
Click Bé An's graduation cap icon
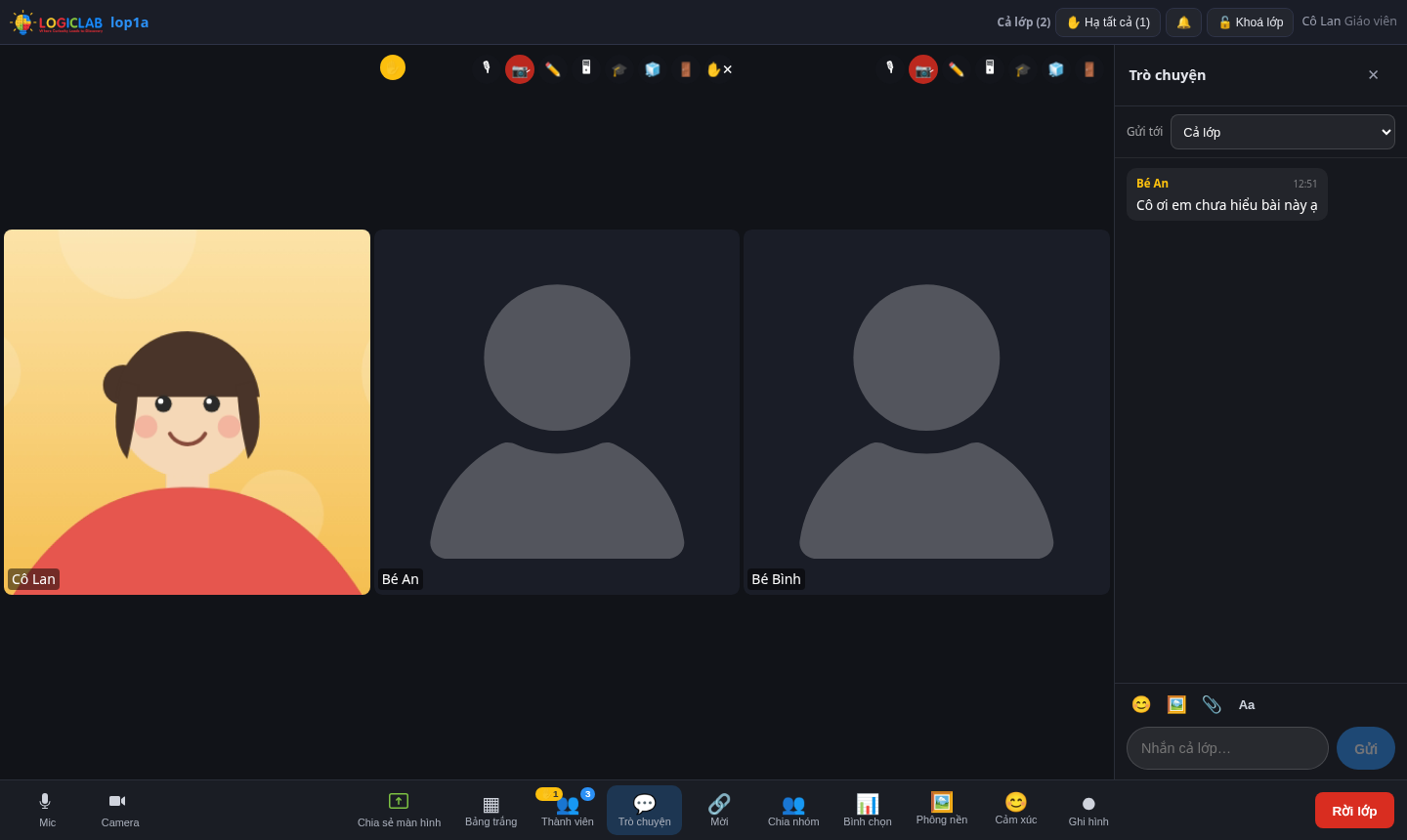click(x=619, y=69)
